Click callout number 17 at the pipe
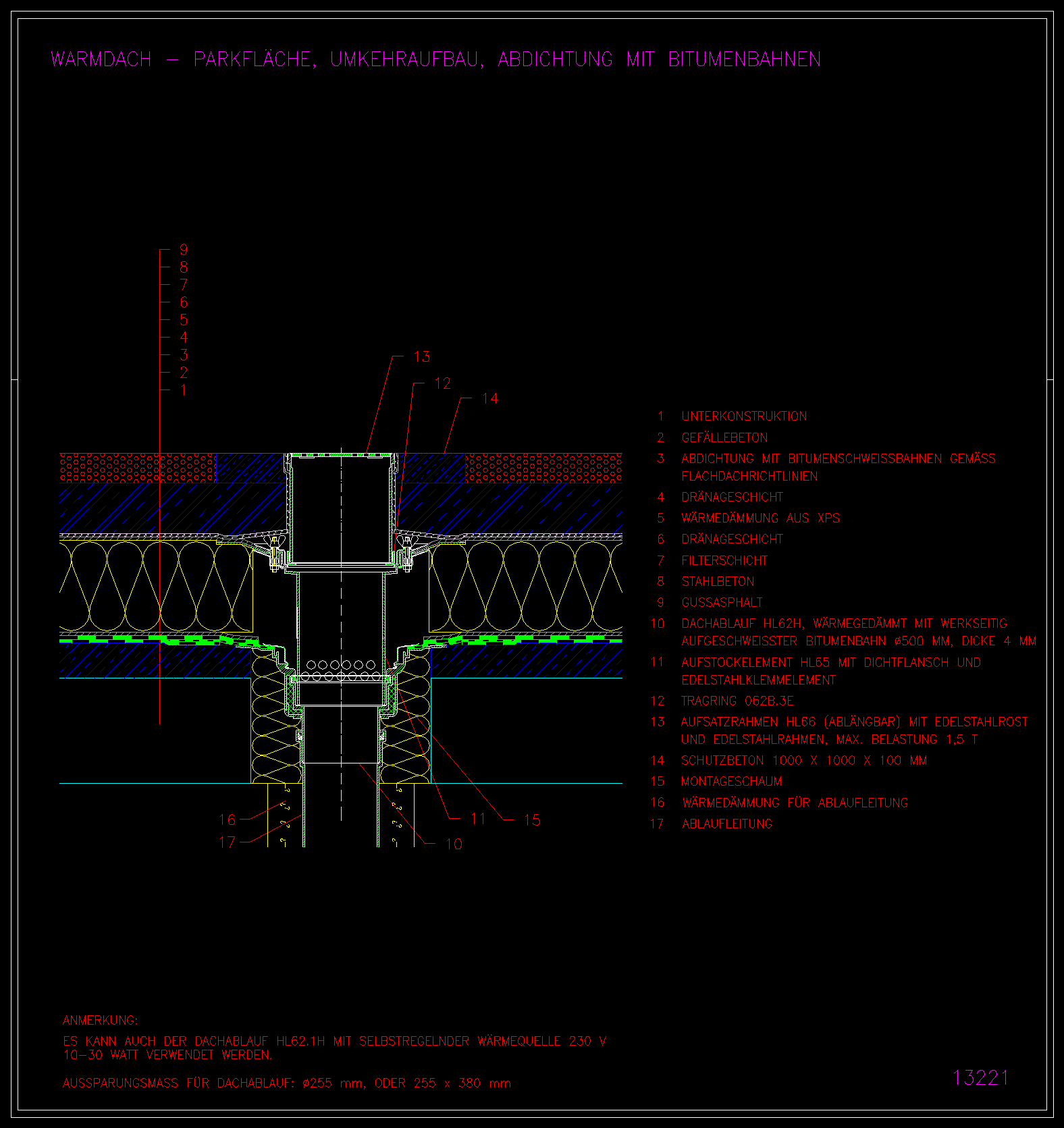The image size is (1064, 1128). [x=227, y=842]
